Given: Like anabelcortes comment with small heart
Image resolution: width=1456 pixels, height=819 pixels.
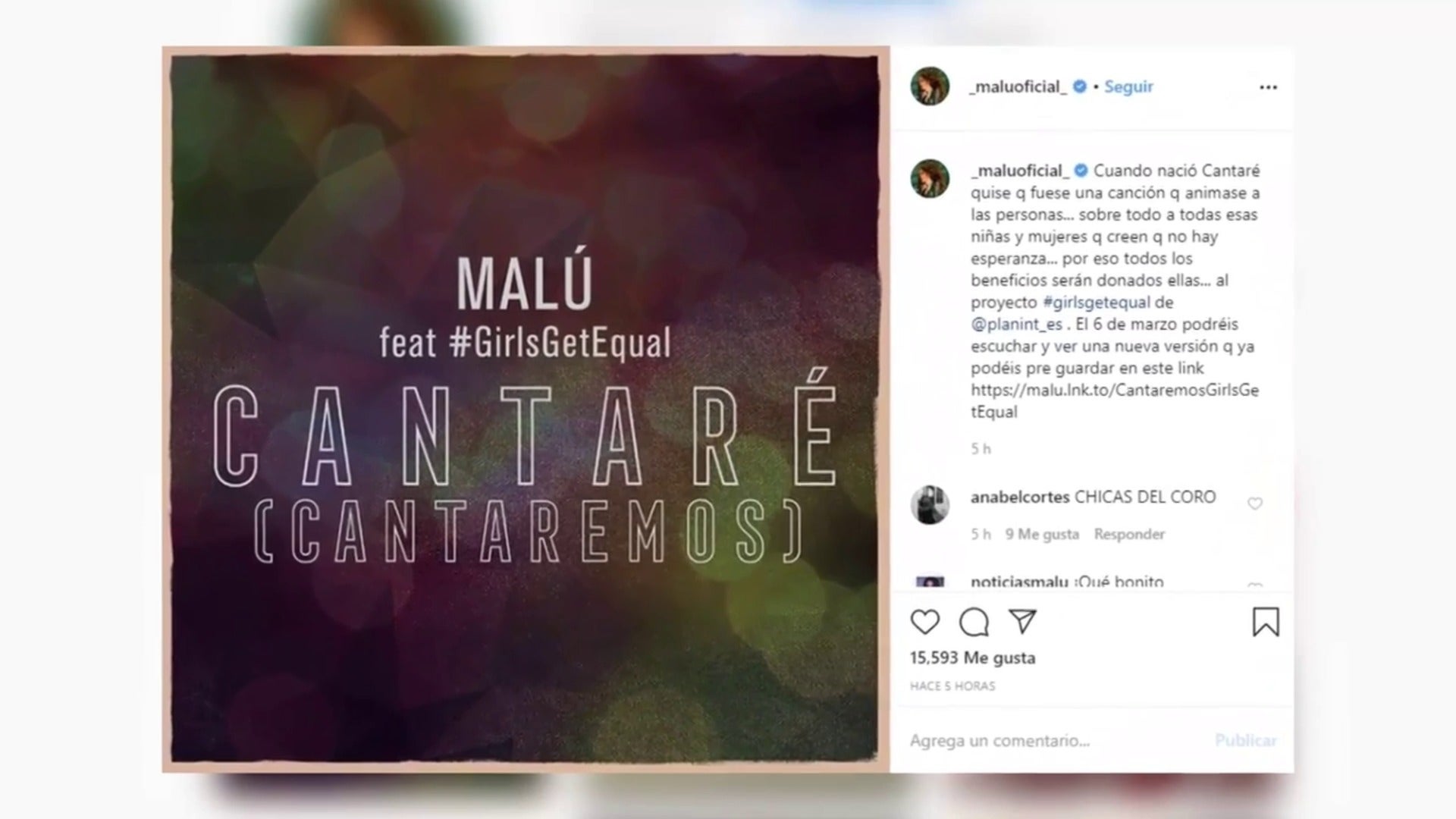Looking at the screenshot, I should 1255,504.
